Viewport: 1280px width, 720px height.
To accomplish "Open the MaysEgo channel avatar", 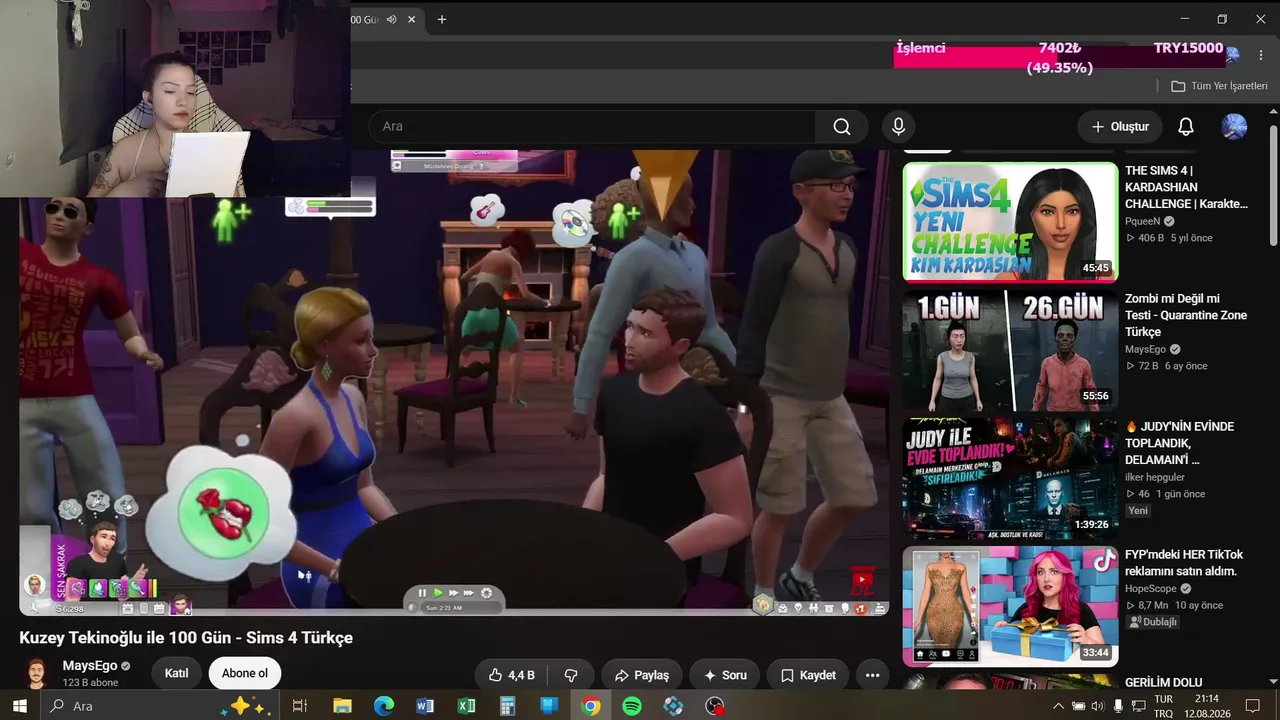I will pos(36,673).
